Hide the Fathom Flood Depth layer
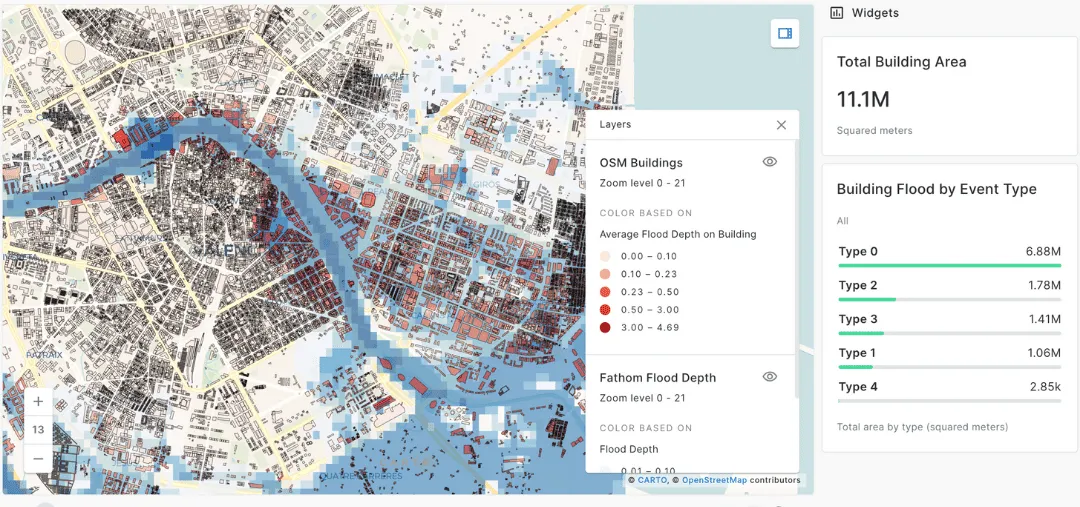 pos(769,377)
